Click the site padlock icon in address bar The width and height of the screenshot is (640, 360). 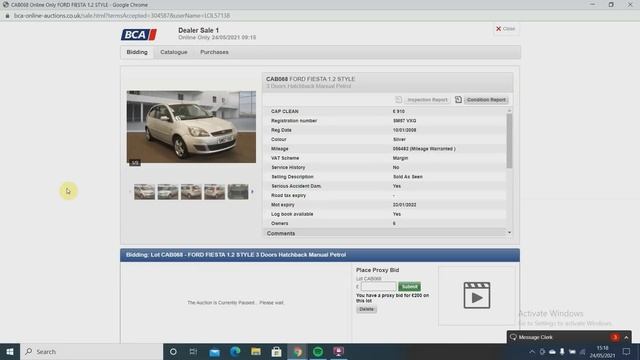[x=7, y=16]
